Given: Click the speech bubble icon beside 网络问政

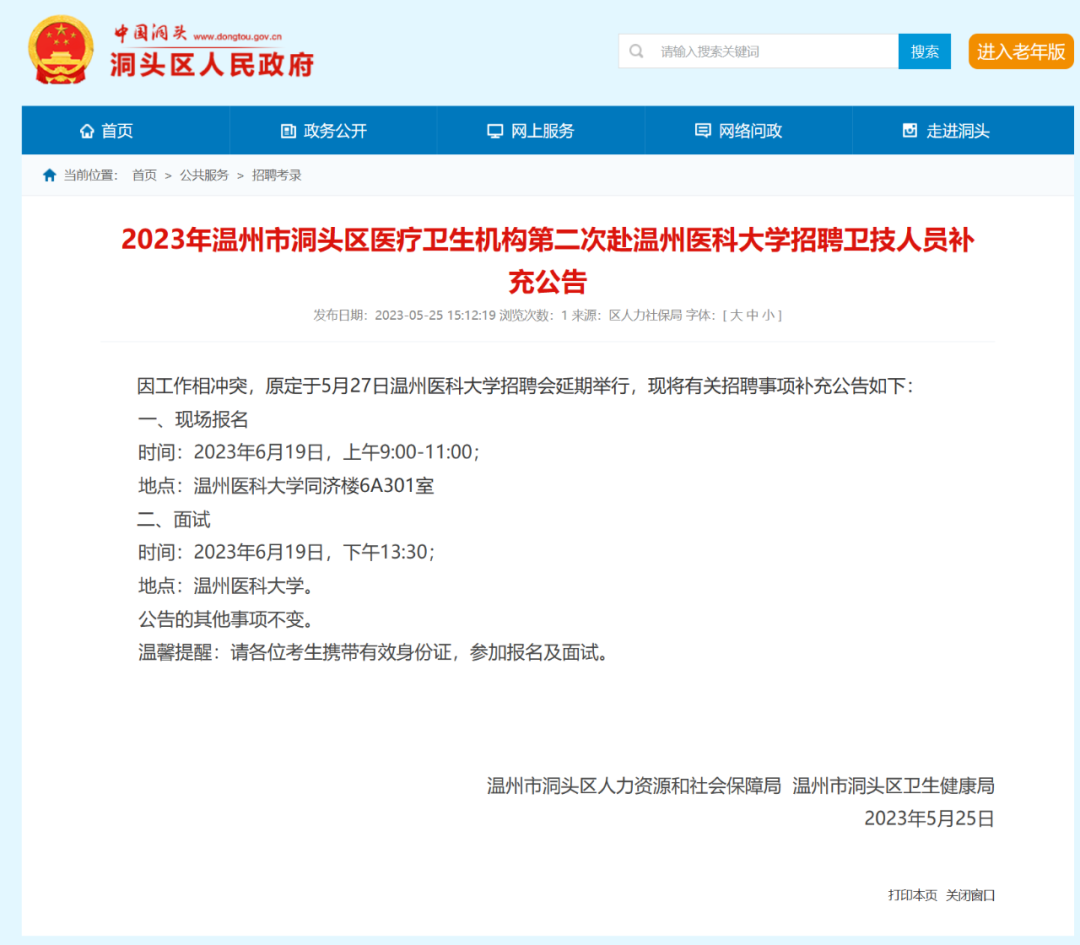Looking at the screenshot, I should click(x=702, y=130).
